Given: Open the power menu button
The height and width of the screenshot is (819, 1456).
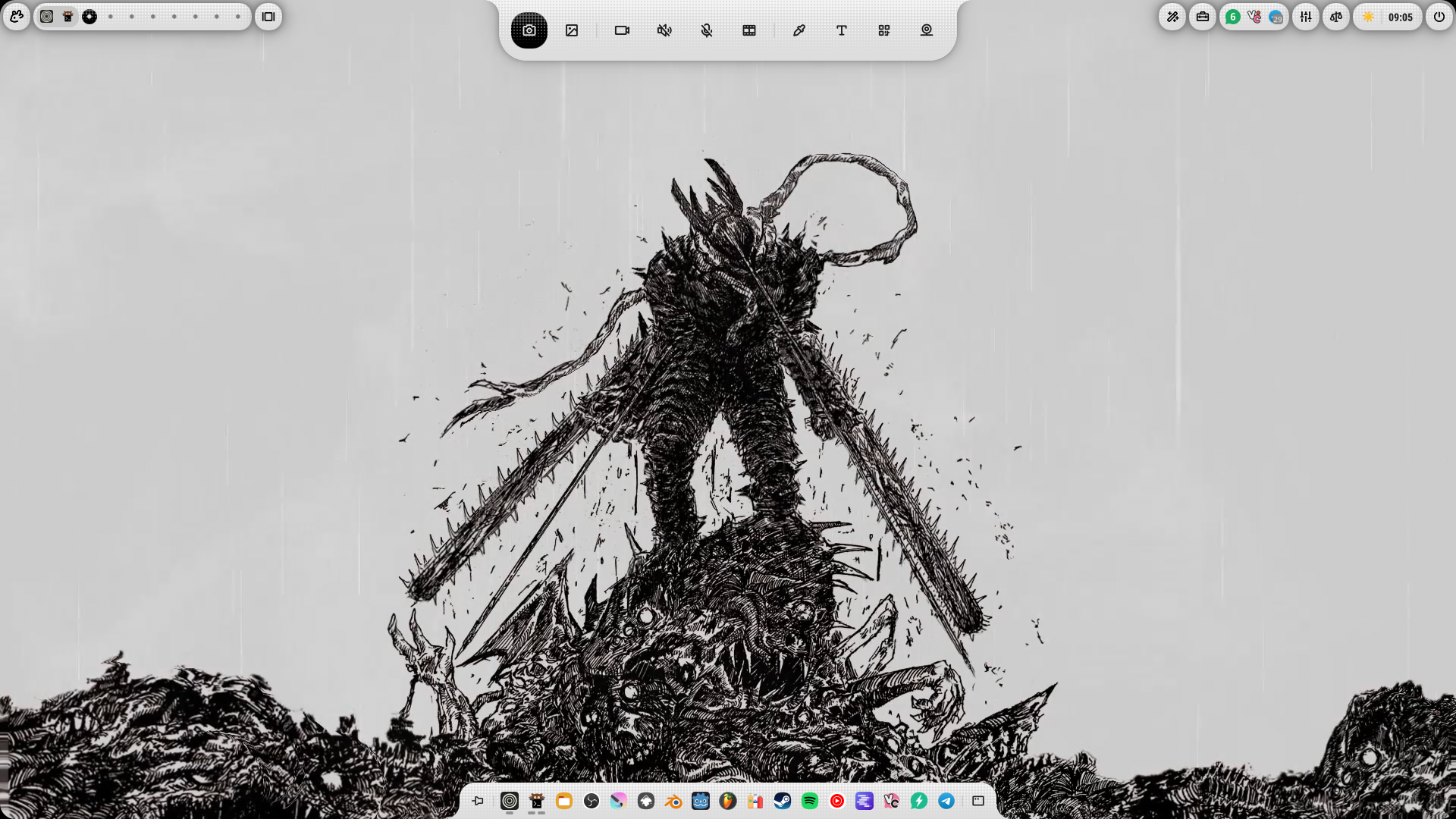Looking at the screenshot, I should coord(1439,17).
